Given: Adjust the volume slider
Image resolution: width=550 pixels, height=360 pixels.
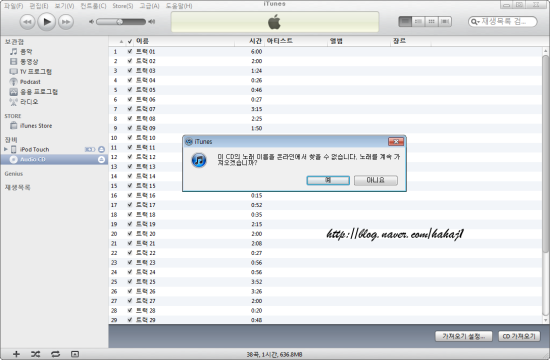Looking at the screenshot, I should [121, 22].
